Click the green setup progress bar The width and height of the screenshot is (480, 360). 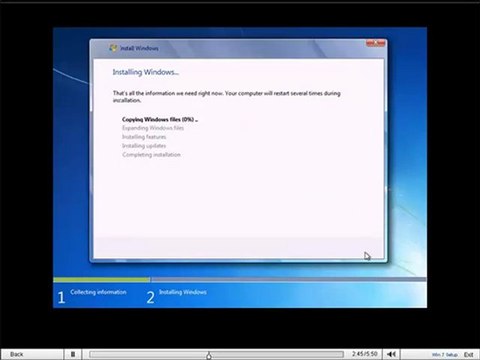click(102, 279)
